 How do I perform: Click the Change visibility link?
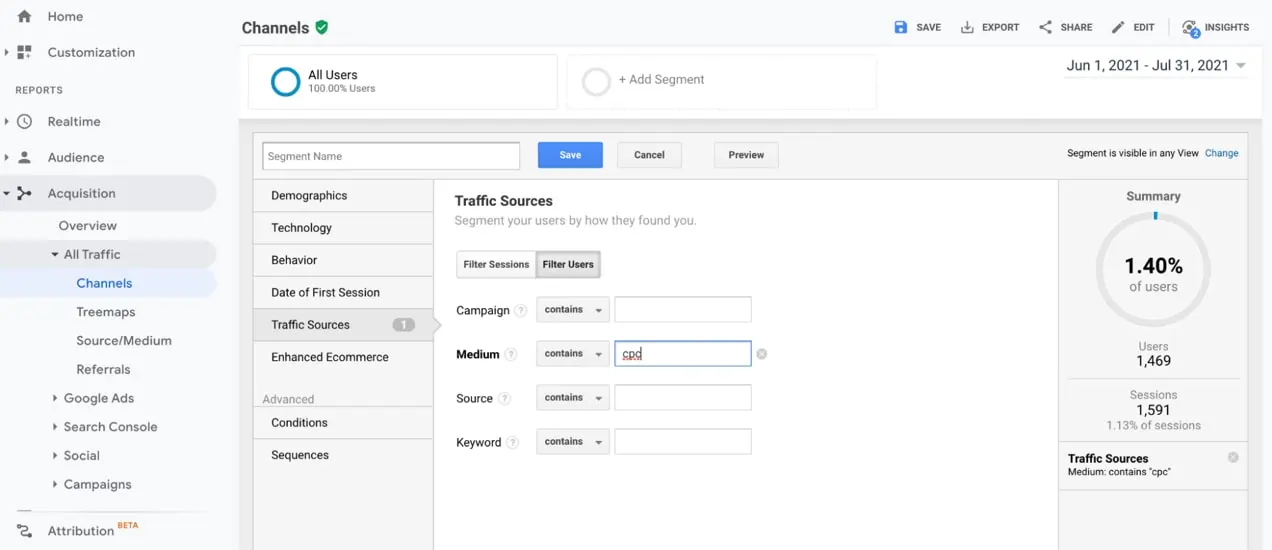pyautogui.click(x=1221, y=154)
